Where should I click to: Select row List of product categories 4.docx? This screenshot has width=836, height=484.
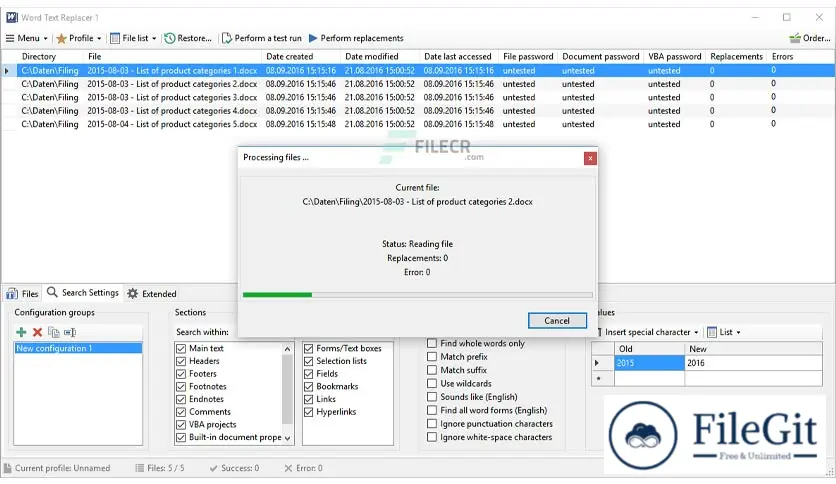(418, 111)
